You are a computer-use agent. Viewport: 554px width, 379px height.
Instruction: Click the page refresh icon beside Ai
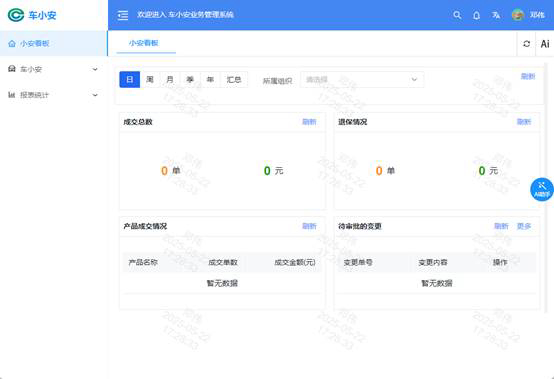click(526, 43)
